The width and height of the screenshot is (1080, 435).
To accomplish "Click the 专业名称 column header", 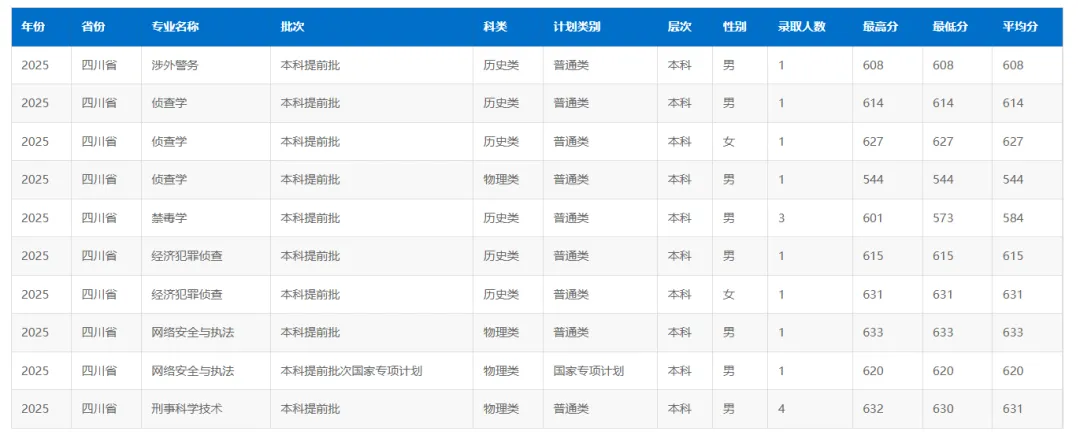I will (176, 27).
